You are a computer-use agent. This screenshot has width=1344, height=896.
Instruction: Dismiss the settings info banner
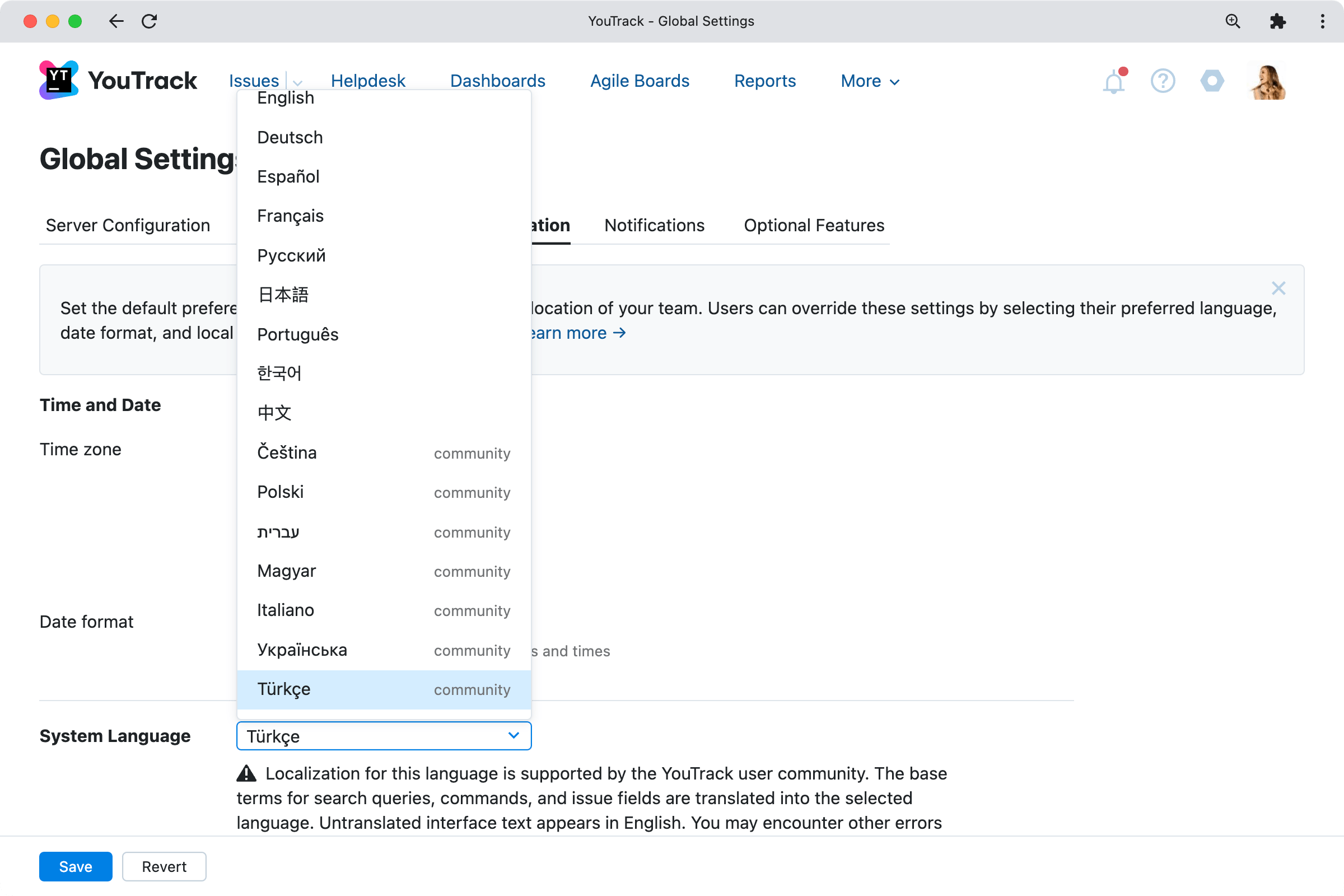point(1278,288)
